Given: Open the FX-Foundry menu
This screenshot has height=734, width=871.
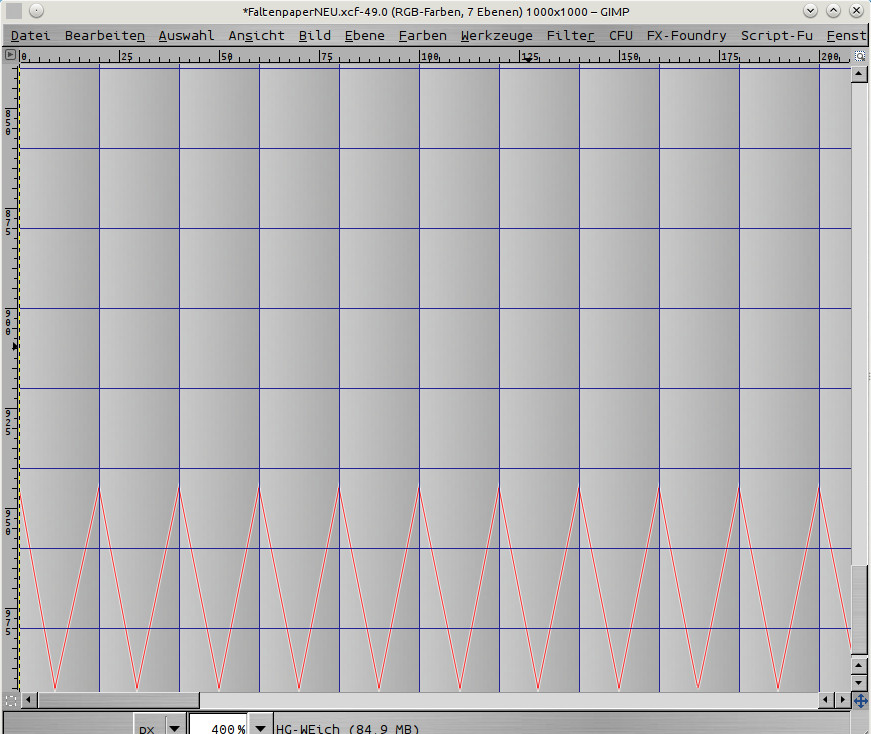Looking at the screenshot, I should (x=686, y=35).
